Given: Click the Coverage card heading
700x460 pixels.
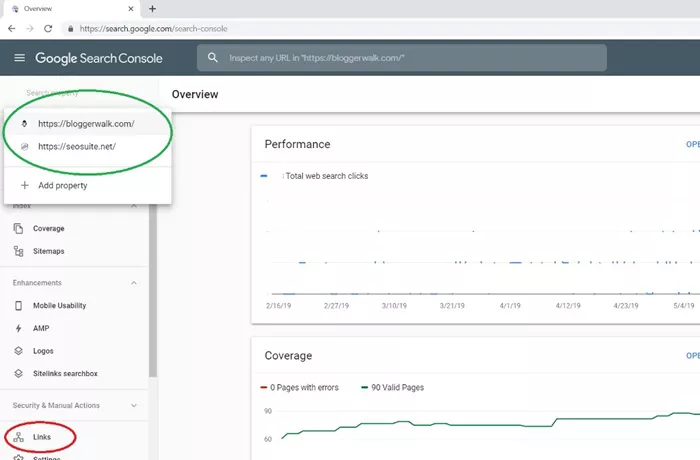Looking at the screenshot, I should 288,355.
